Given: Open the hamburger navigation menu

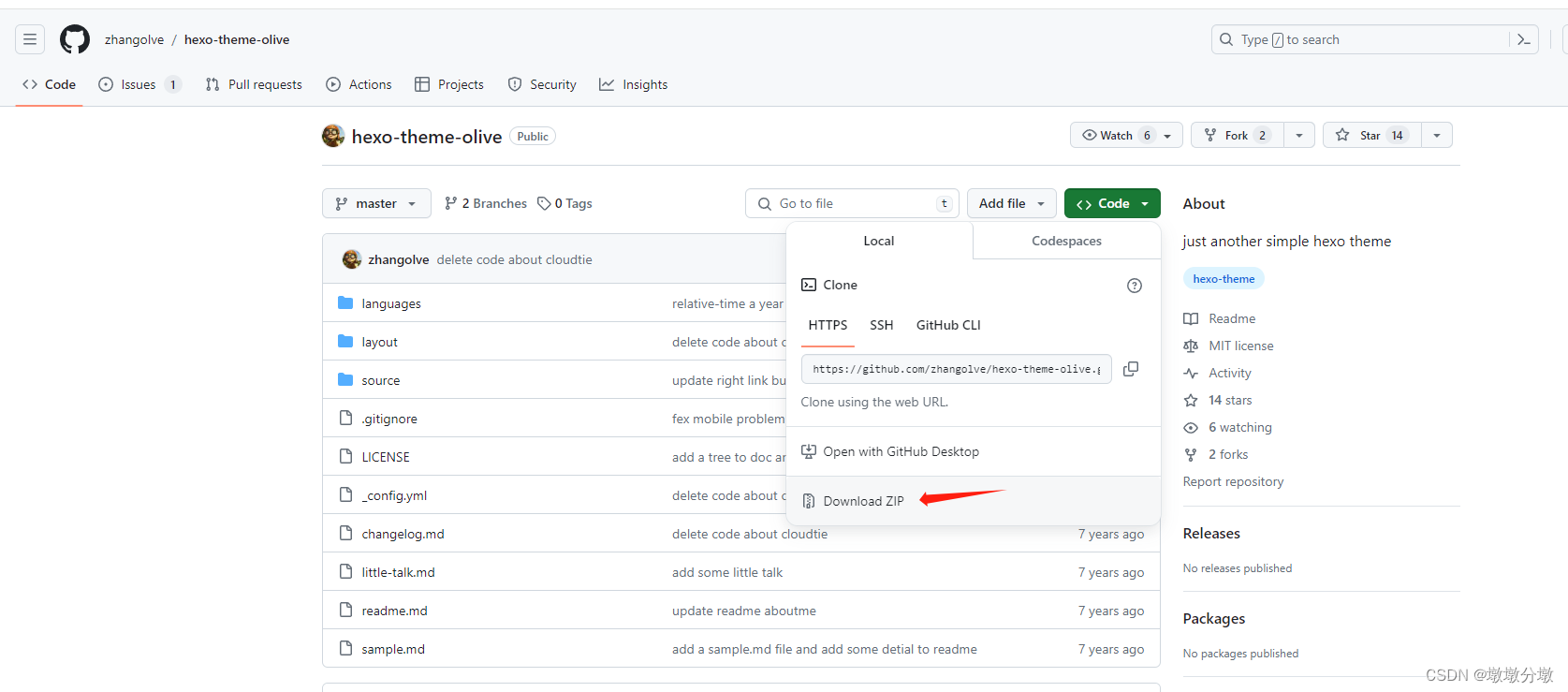Looking at the screenshot, I should coord(30,39).
